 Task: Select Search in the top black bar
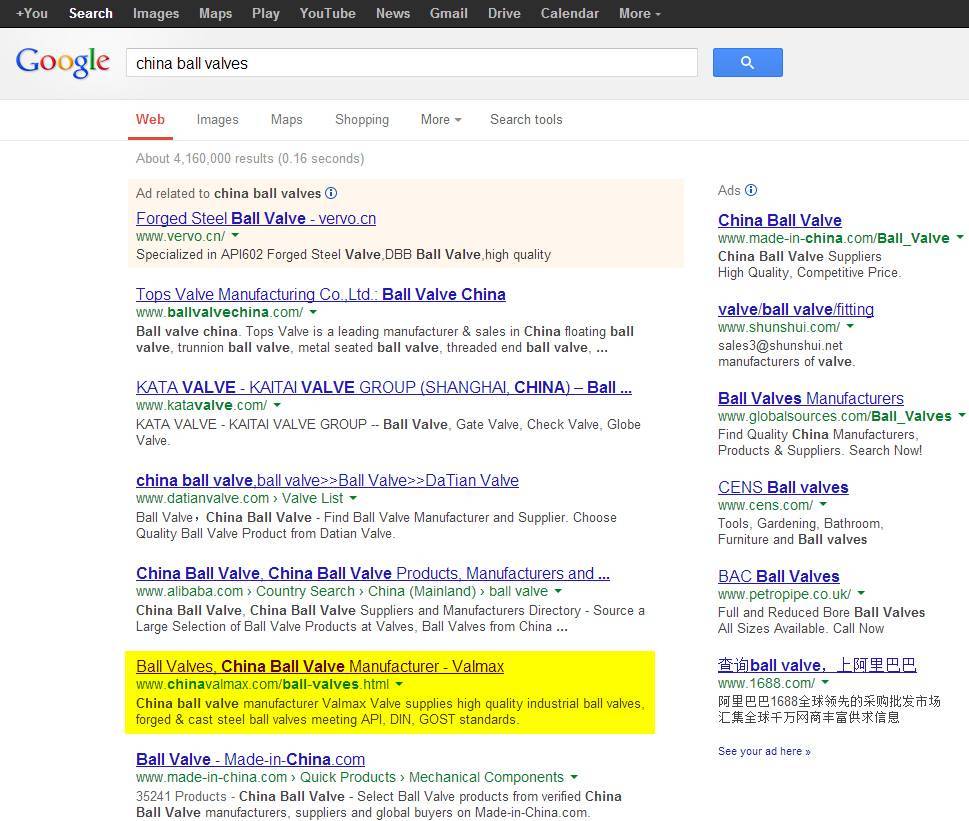pyautogui.click(x=91, y=14)
